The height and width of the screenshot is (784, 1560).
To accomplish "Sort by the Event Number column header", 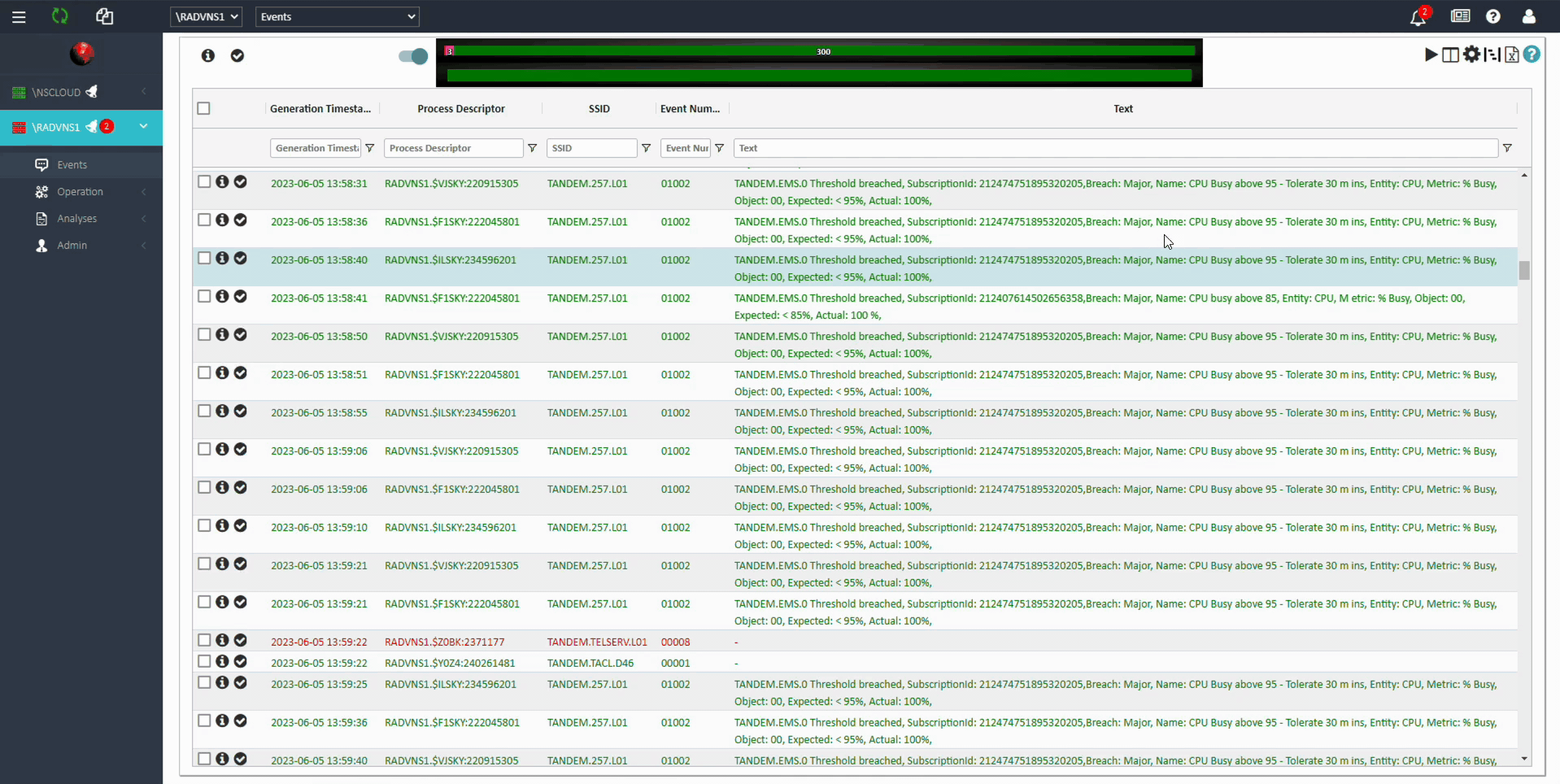I will [x=690, y=108].
